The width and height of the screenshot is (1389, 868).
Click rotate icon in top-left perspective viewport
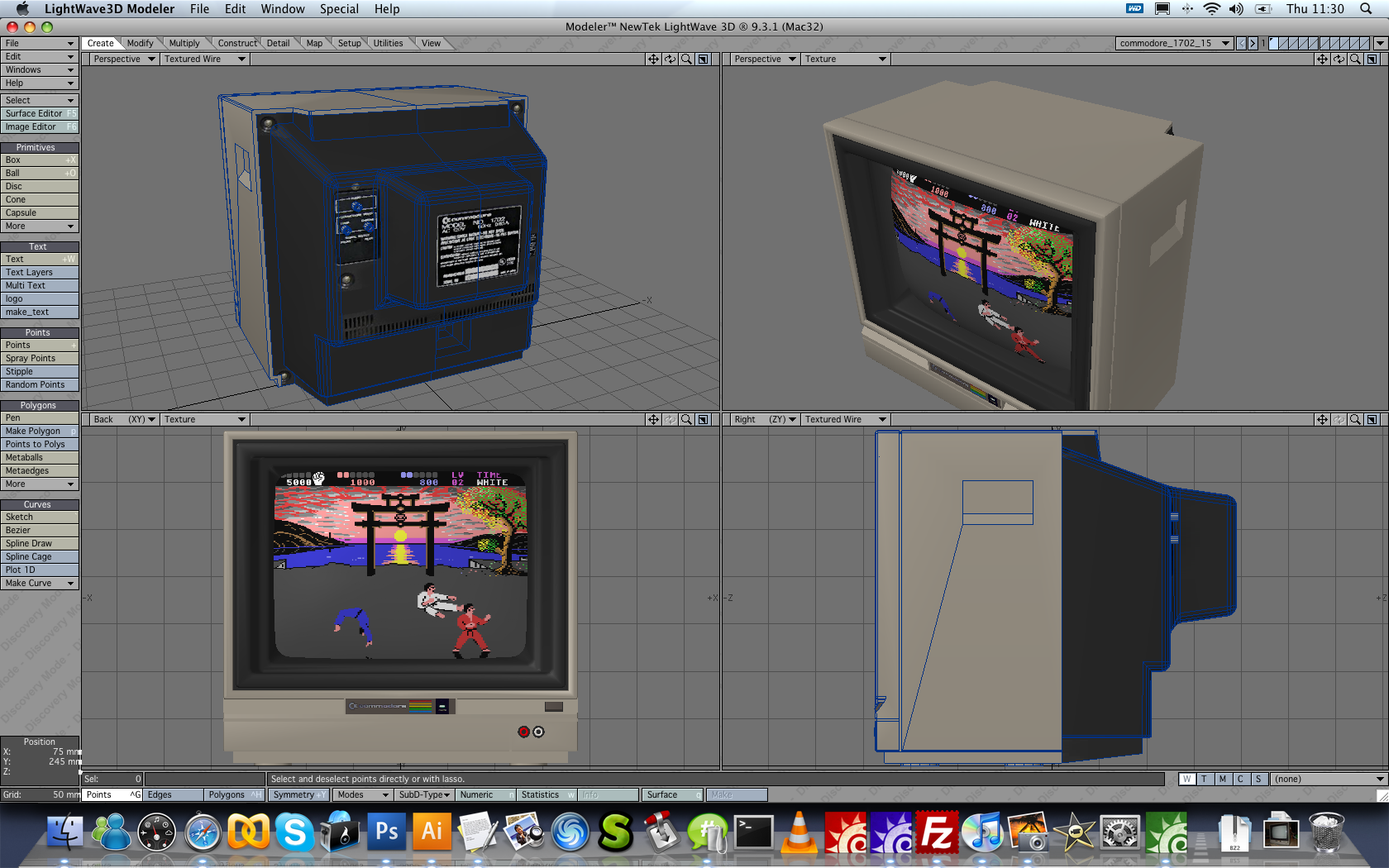click(x=670, y=60)
